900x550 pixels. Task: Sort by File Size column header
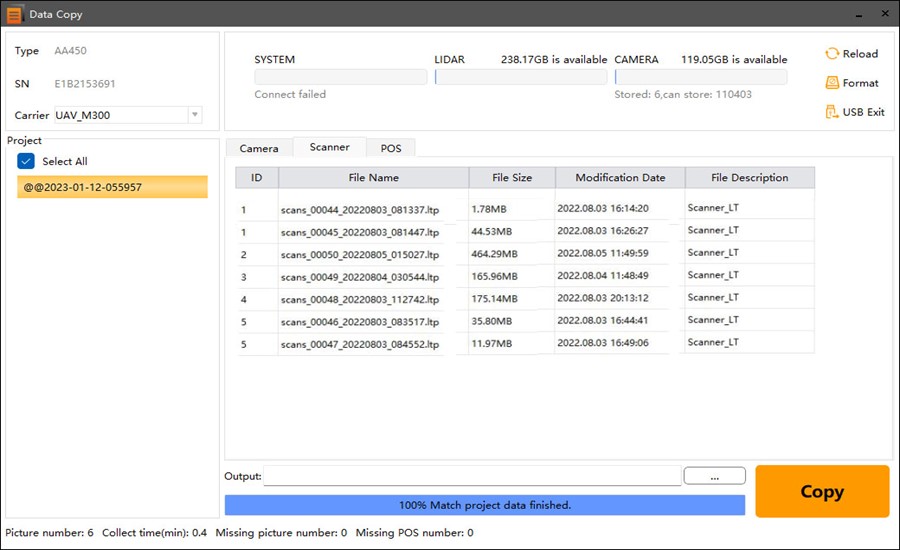pos(512,178)
